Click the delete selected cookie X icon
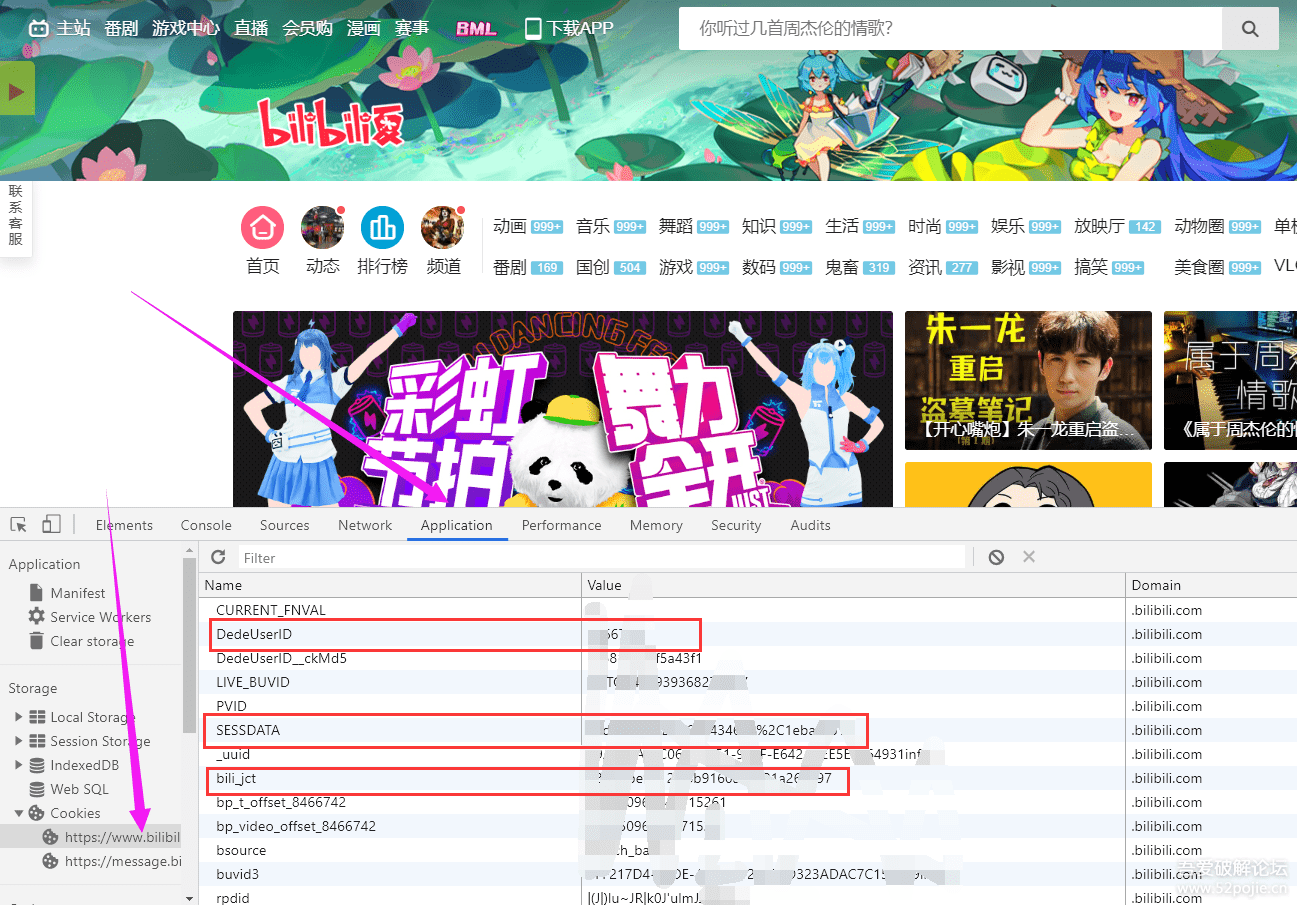This screenshot has width=1297, height=905. click(x=1029, y=557)
